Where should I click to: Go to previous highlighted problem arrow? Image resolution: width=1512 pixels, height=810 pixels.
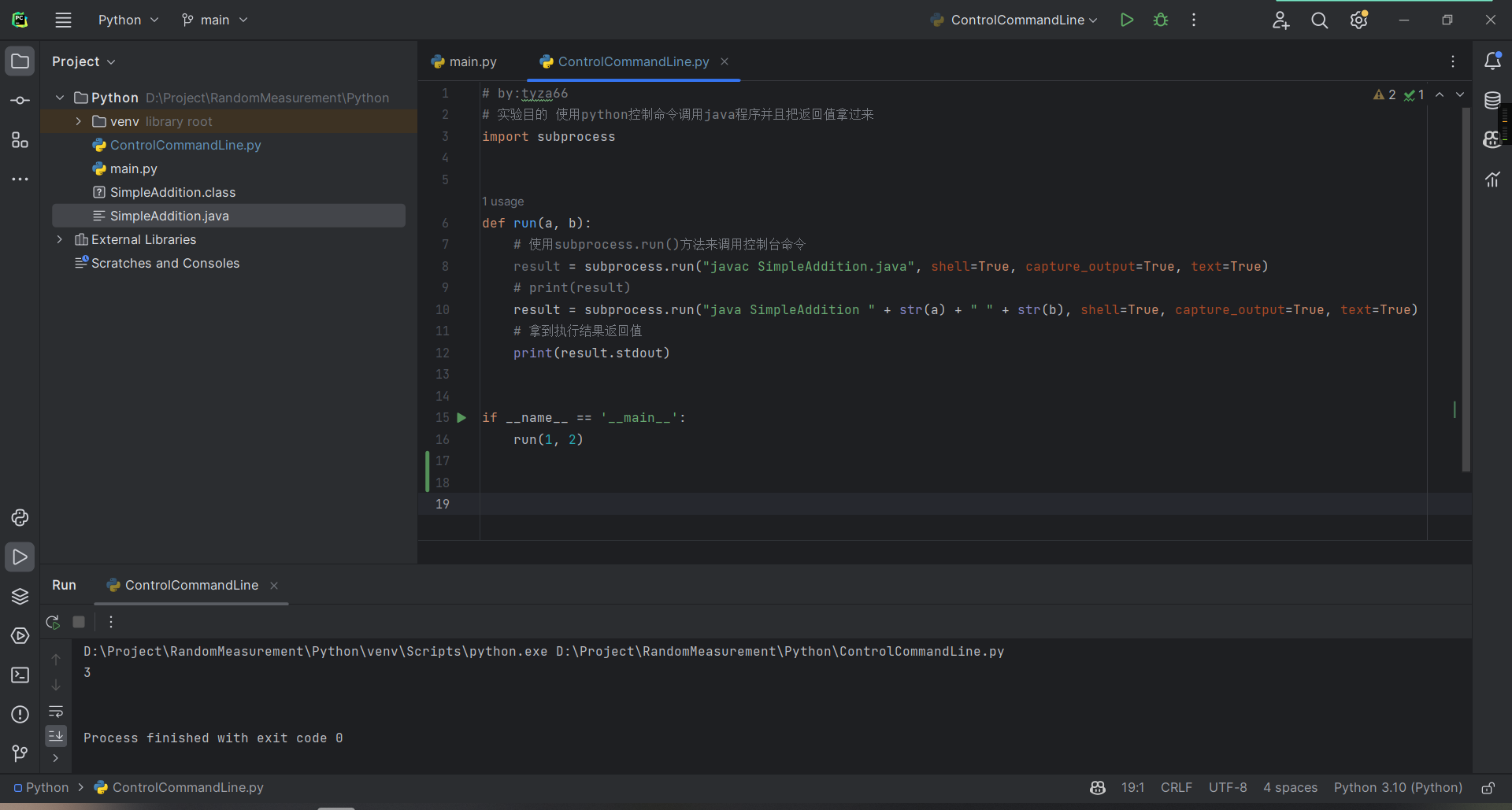(x=1440, y=94)
